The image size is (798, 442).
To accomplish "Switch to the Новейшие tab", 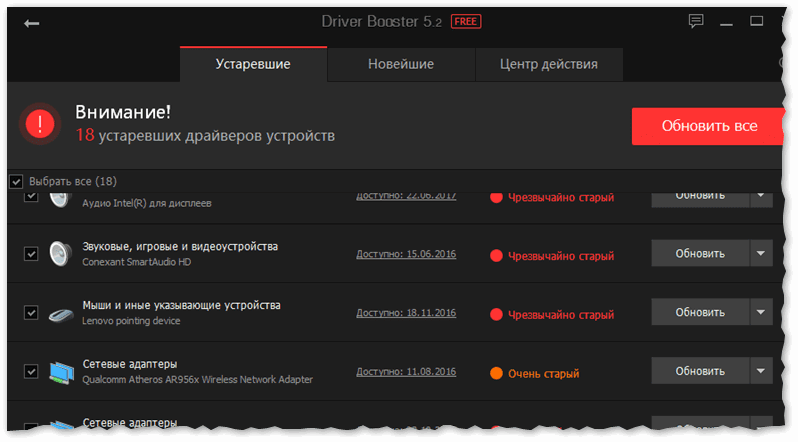I will (x=401, y=64).
